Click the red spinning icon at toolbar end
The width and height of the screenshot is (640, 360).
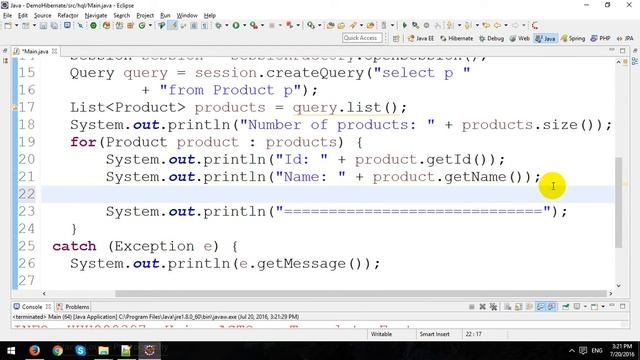pos(535,25)
